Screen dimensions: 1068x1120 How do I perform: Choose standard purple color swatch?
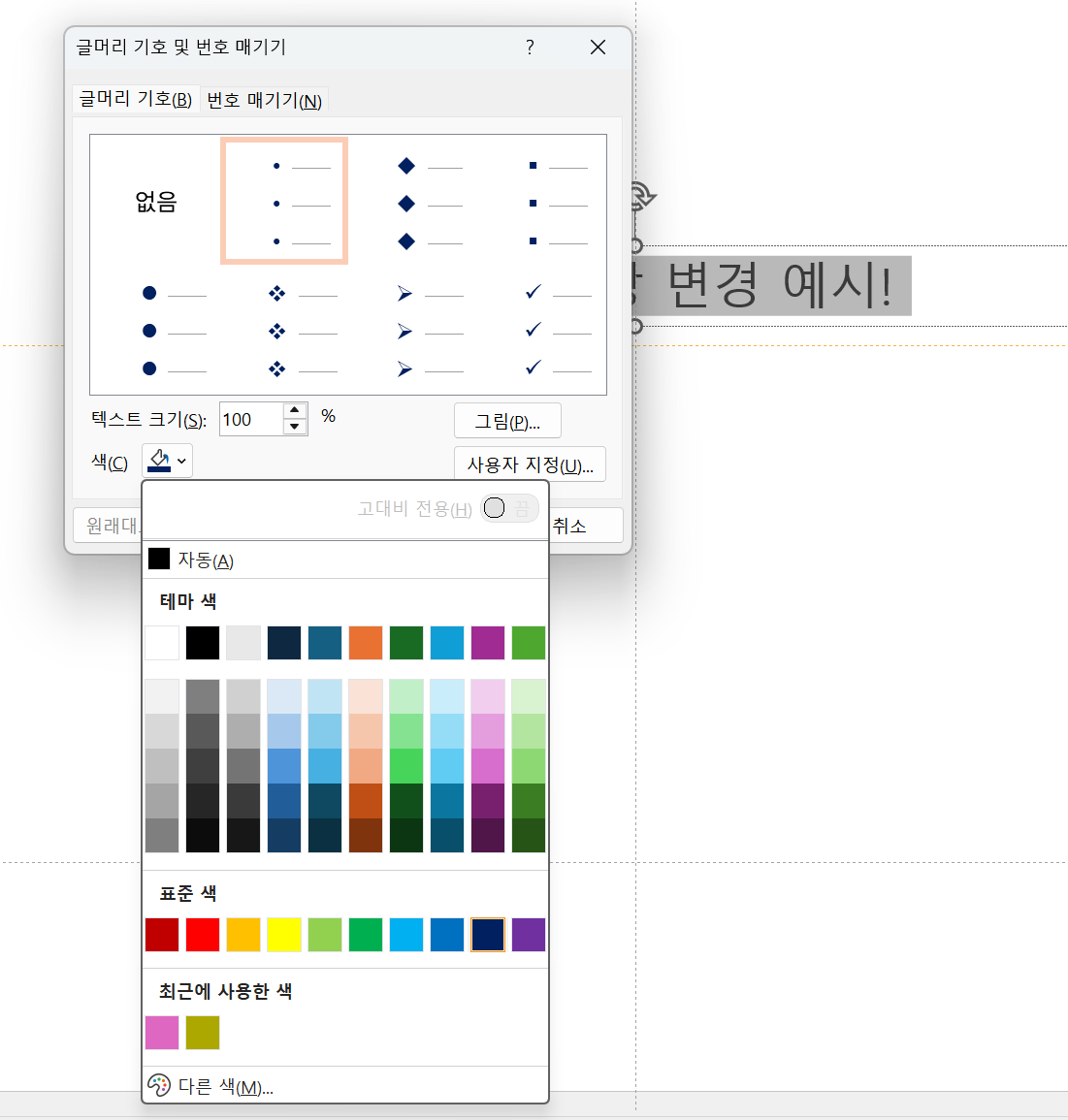(x=529, y=935)
